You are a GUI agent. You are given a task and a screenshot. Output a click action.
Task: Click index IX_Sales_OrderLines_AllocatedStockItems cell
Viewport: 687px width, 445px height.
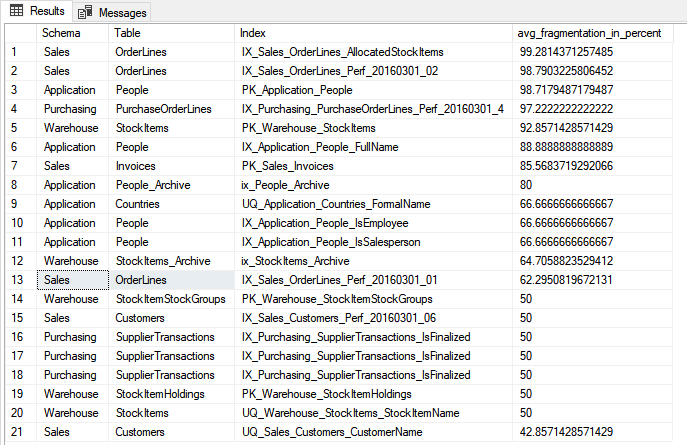[373, 52]
